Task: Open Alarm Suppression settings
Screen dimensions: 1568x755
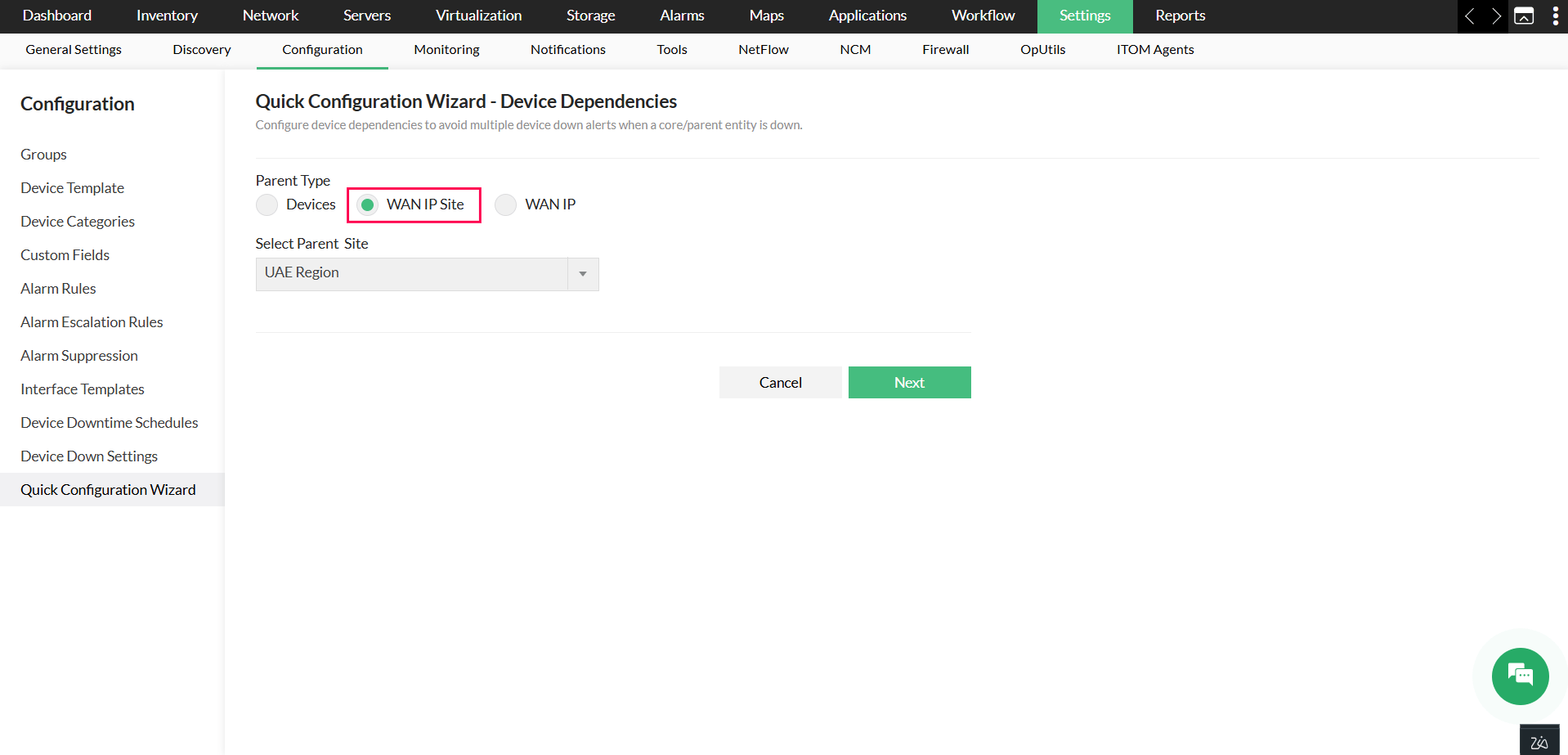Action: coord(78,355)
